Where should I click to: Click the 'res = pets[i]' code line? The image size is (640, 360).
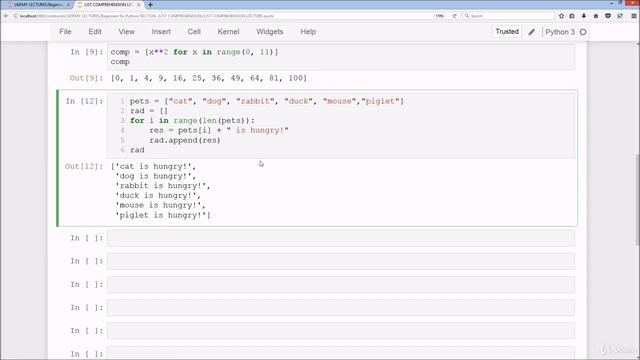[219, 131]
